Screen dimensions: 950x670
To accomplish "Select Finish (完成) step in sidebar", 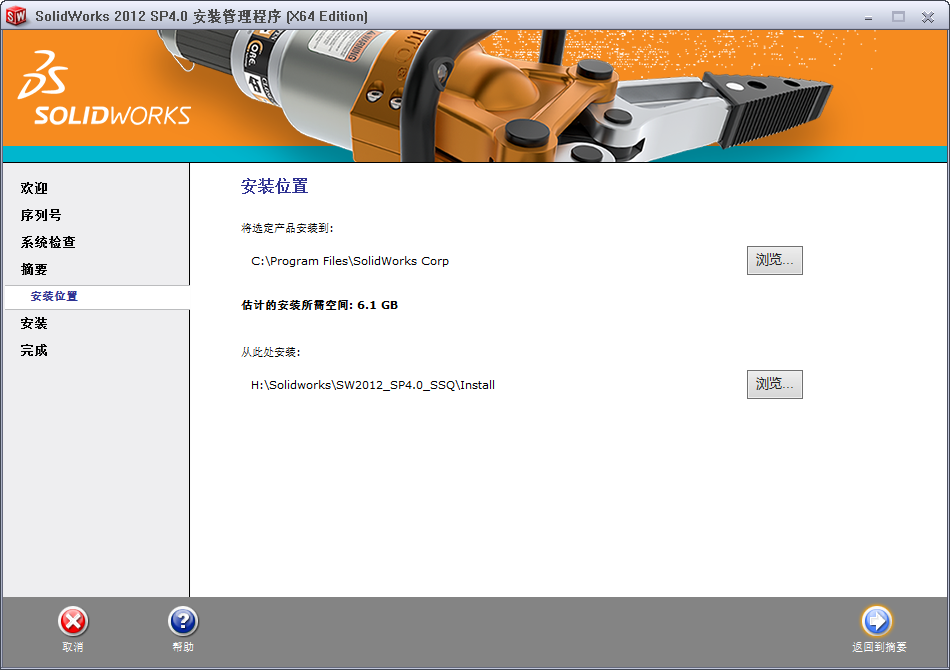I will [x=34, y=351].
